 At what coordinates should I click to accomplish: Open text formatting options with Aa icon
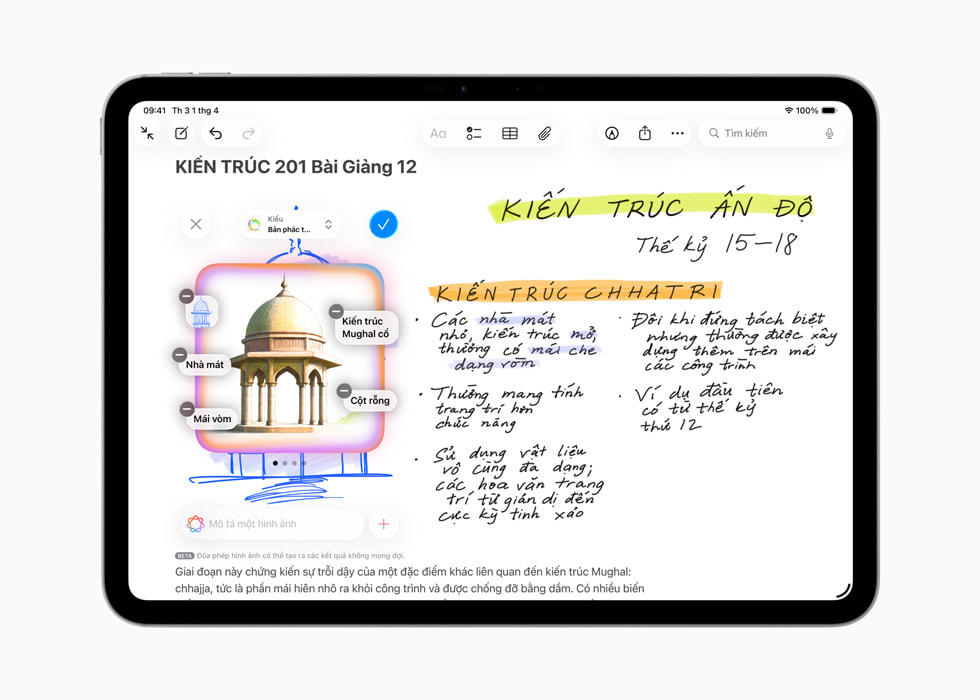click(x=438, y=132)
